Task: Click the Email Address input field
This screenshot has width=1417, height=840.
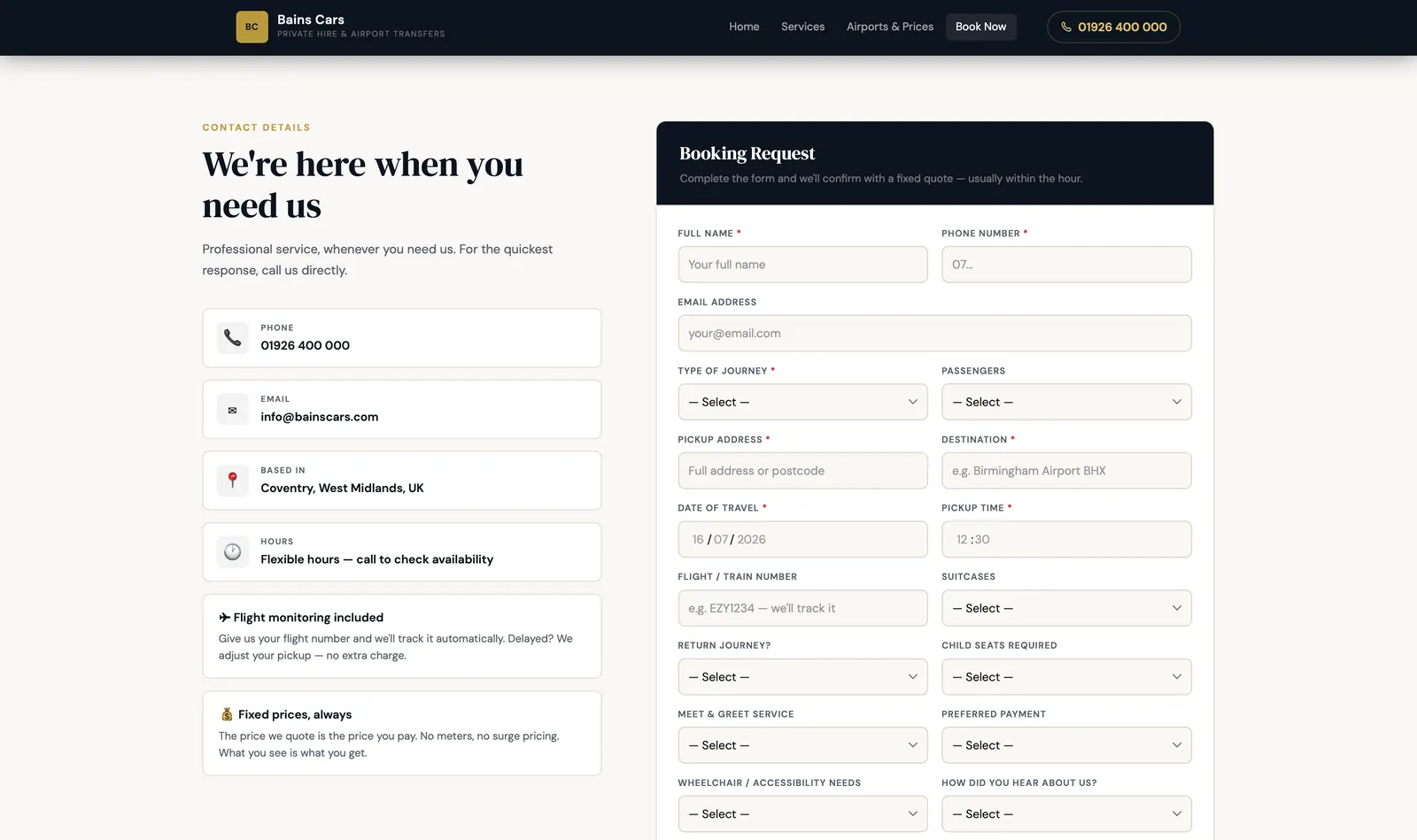Action: (x=934, y=334)
